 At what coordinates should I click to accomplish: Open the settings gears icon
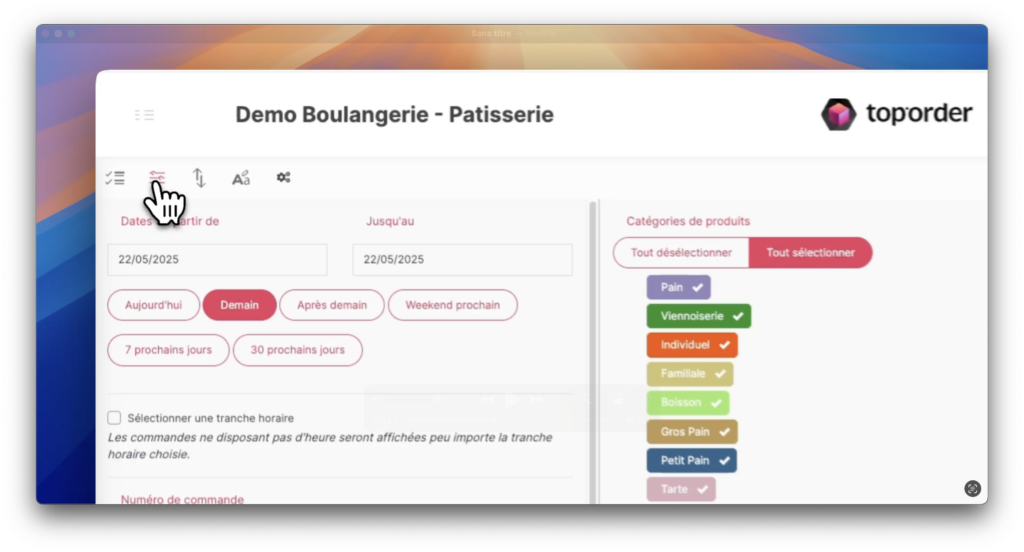click(x=283, y=178)
